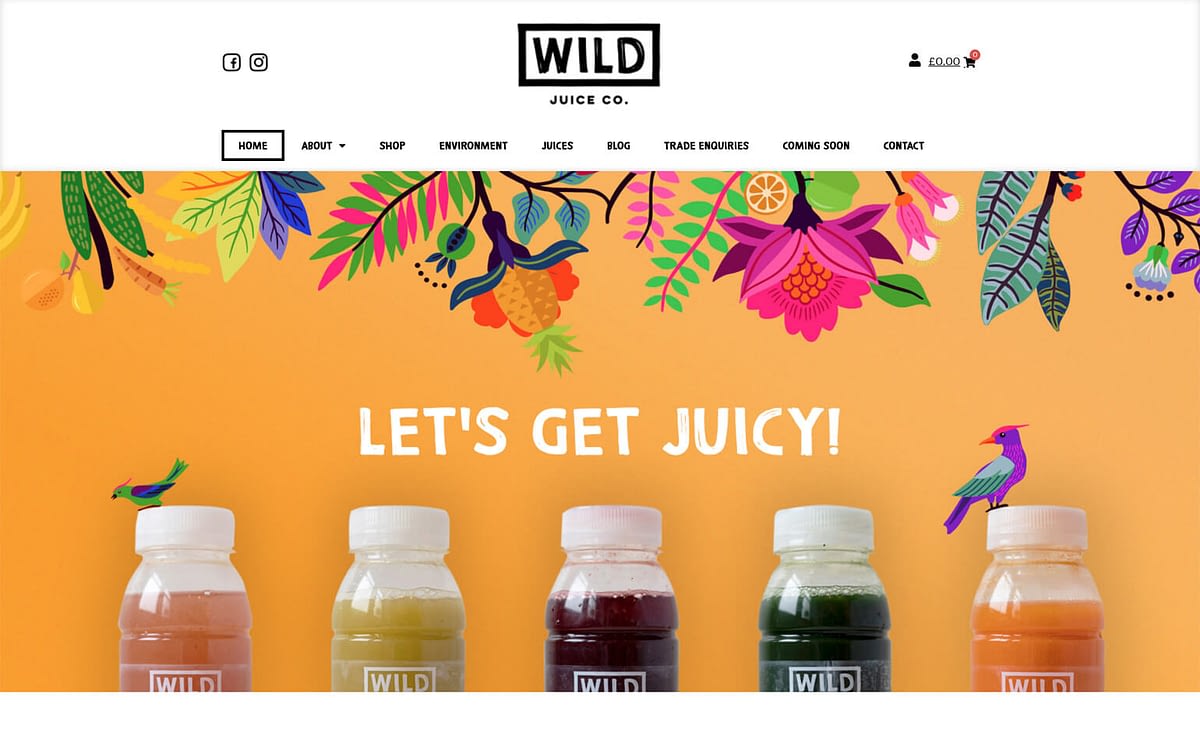
Task: Click the user account icon
Action: click(914, 60)
